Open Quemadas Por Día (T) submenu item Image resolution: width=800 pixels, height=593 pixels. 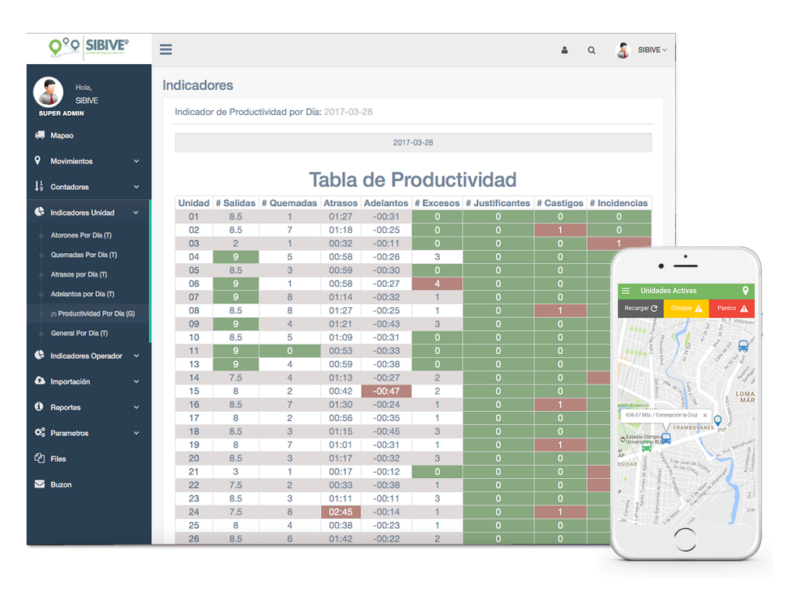tap(84, 255)
